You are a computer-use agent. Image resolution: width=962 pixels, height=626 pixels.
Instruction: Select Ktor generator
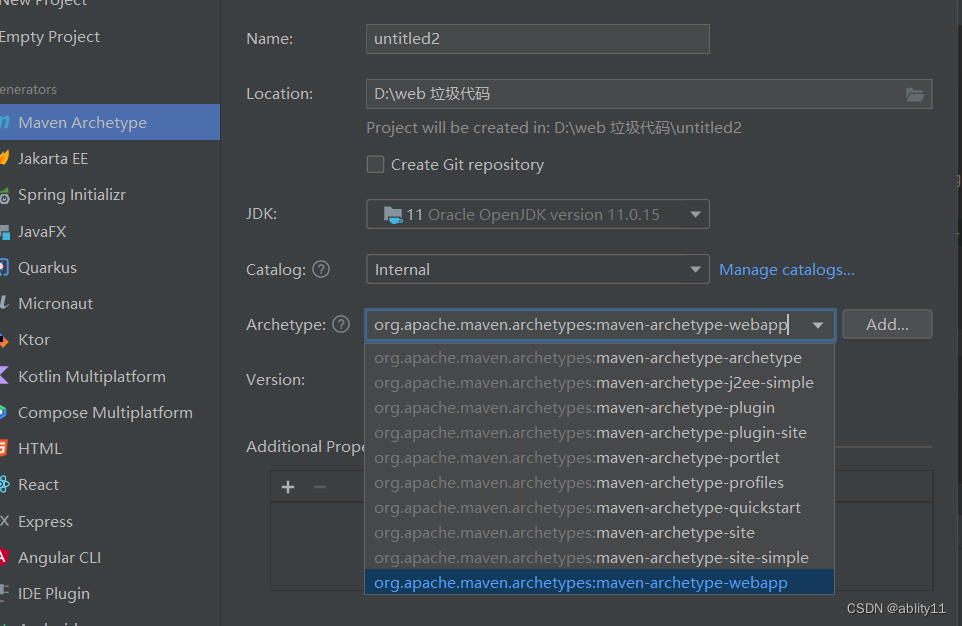click(x=110, y=339)
